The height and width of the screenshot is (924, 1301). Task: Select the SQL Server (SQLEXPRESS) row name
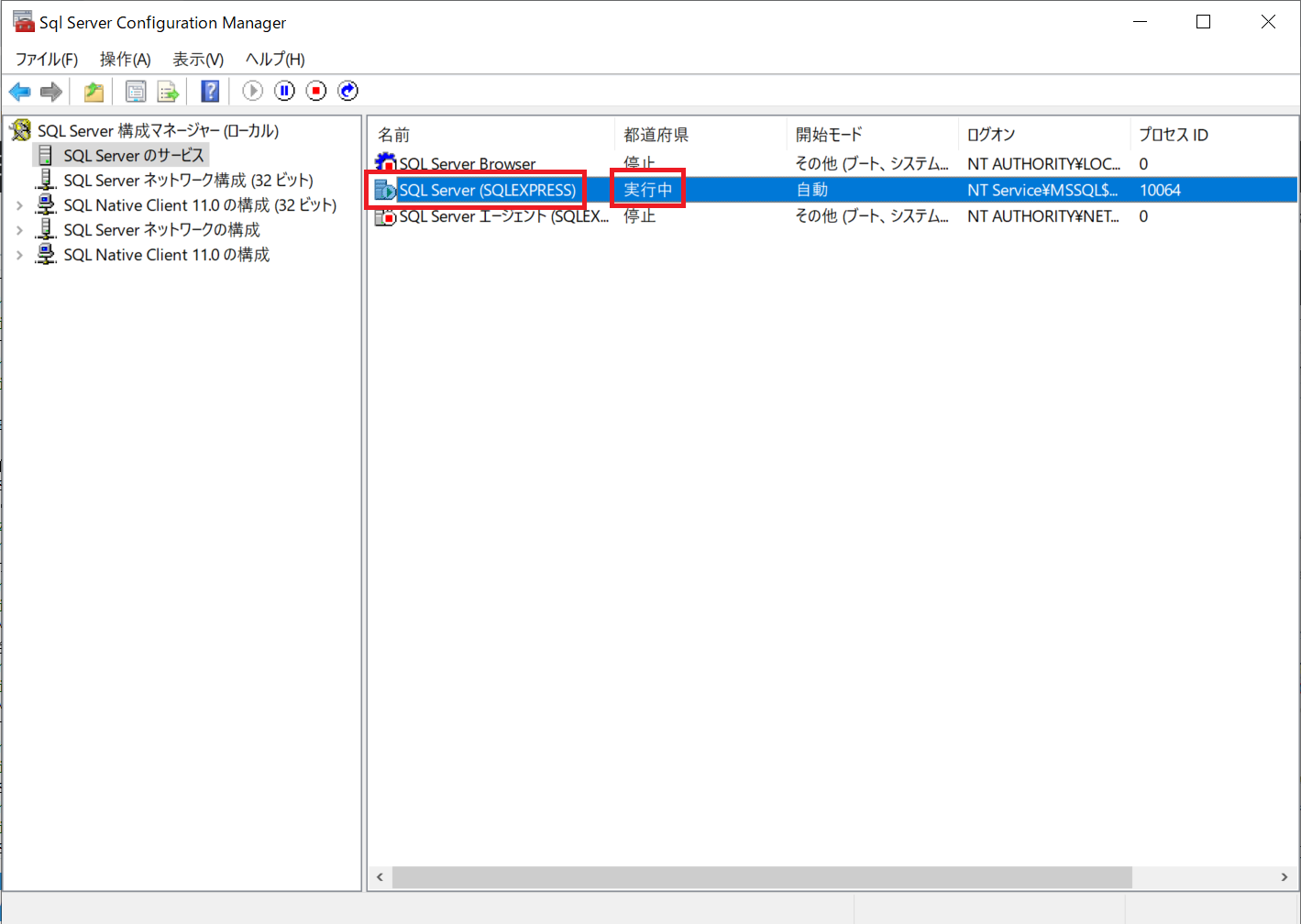pyautogui.click(x=488, y=190)
